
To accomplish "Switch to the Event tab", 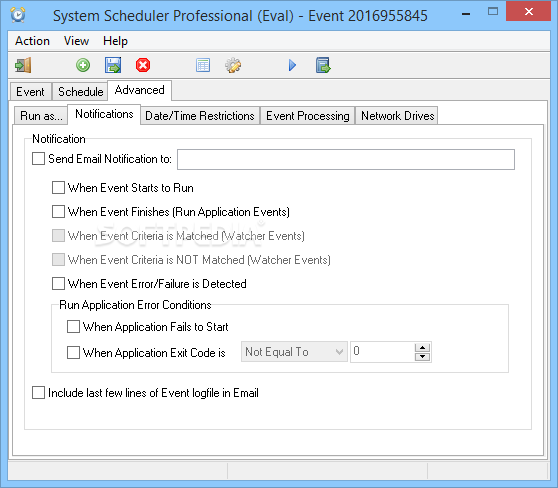I will 30,91.
